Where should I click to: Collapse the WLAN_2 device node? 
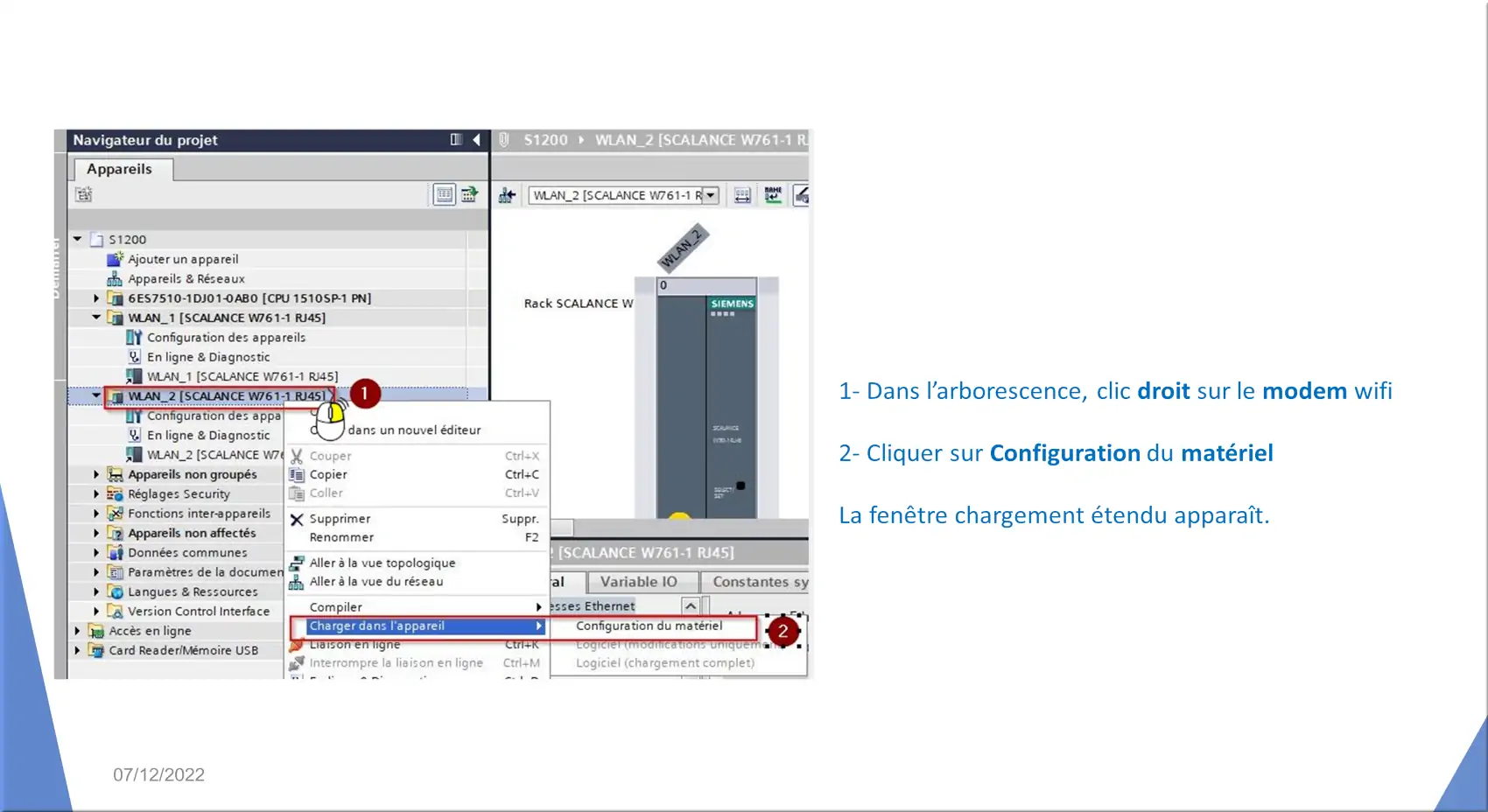[97, 395]
